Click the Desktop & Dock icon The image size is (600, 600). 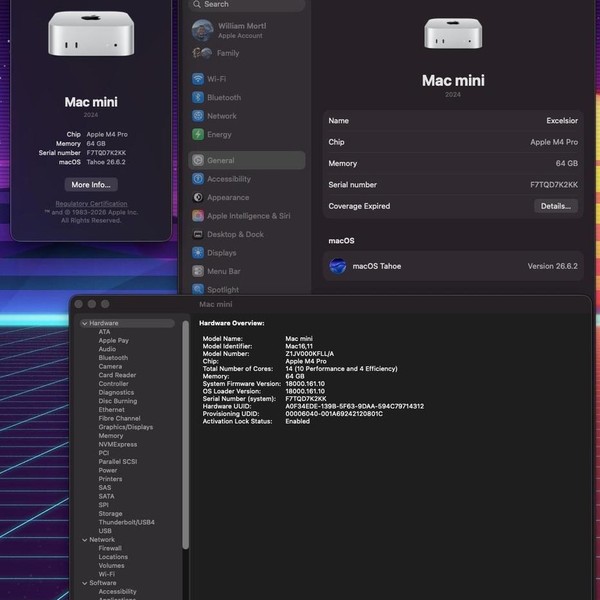pyautogui.click(x=198, y=234)
